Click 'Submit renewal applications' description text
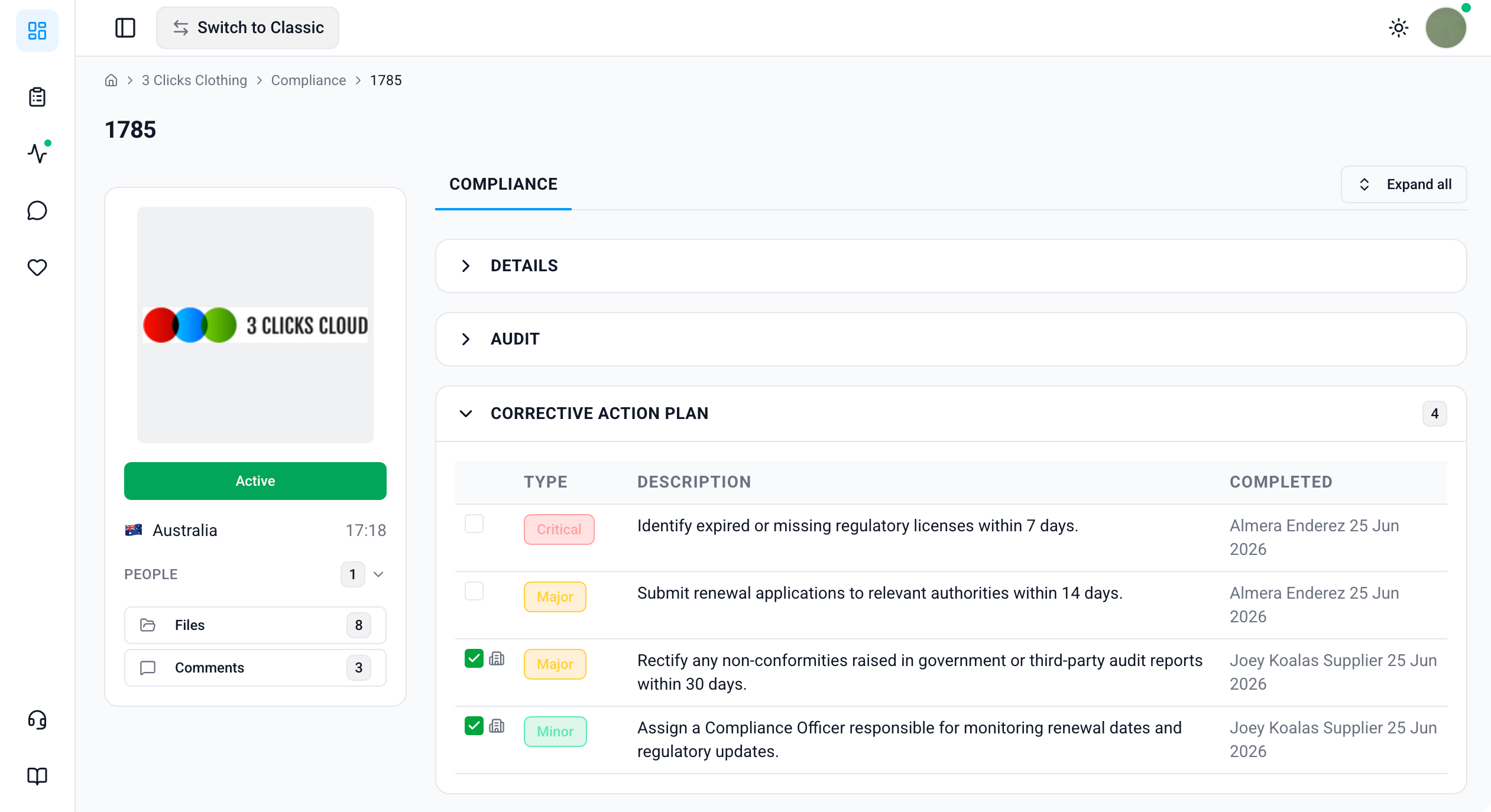The width and height of the screenshot is (1491, 812). (880, 593)
